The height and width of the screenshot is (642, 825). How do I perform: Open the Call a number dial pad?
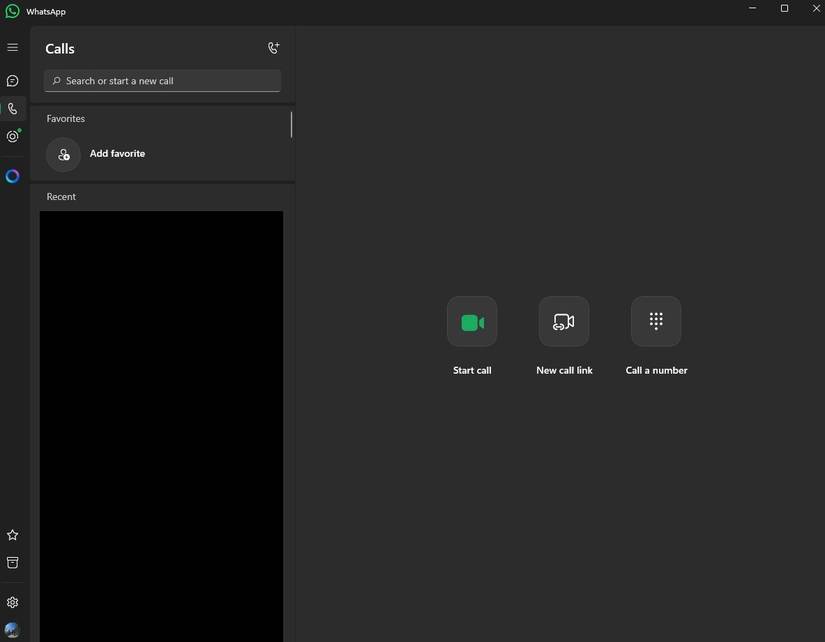[x=656, y=322]
